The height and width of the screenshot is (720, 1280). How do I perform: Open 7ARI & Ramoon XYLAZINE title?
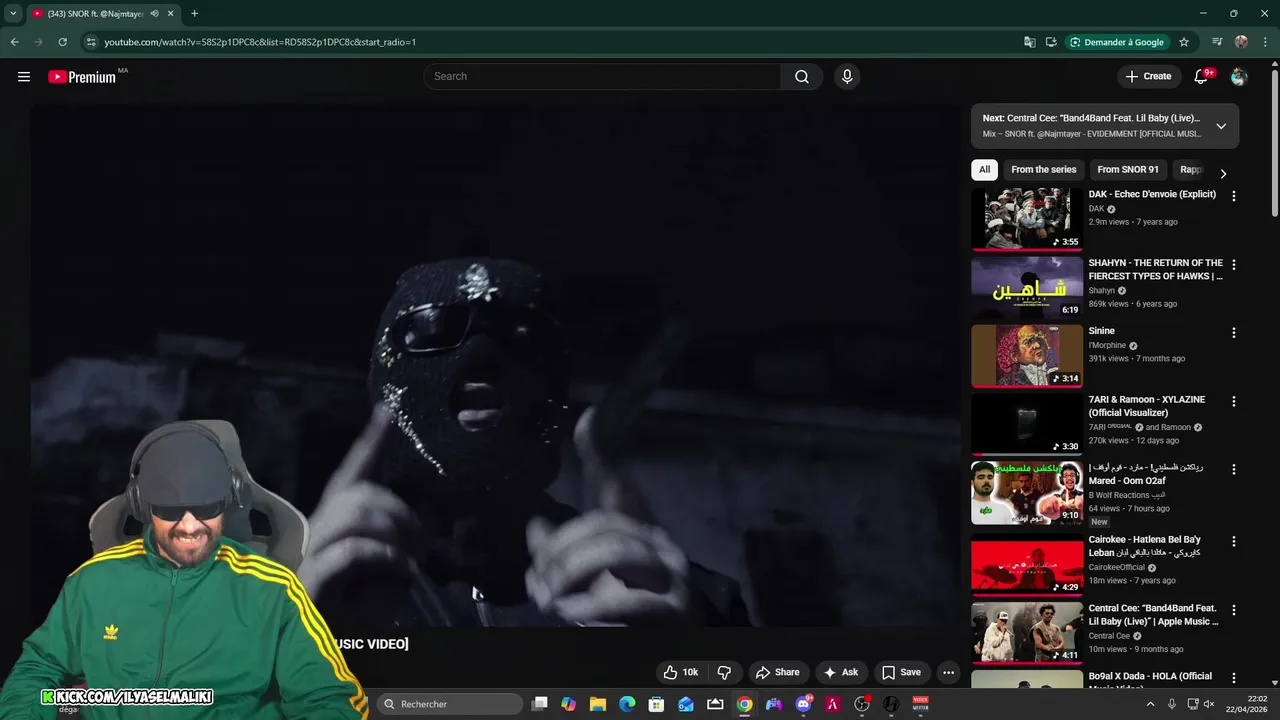1146,406
